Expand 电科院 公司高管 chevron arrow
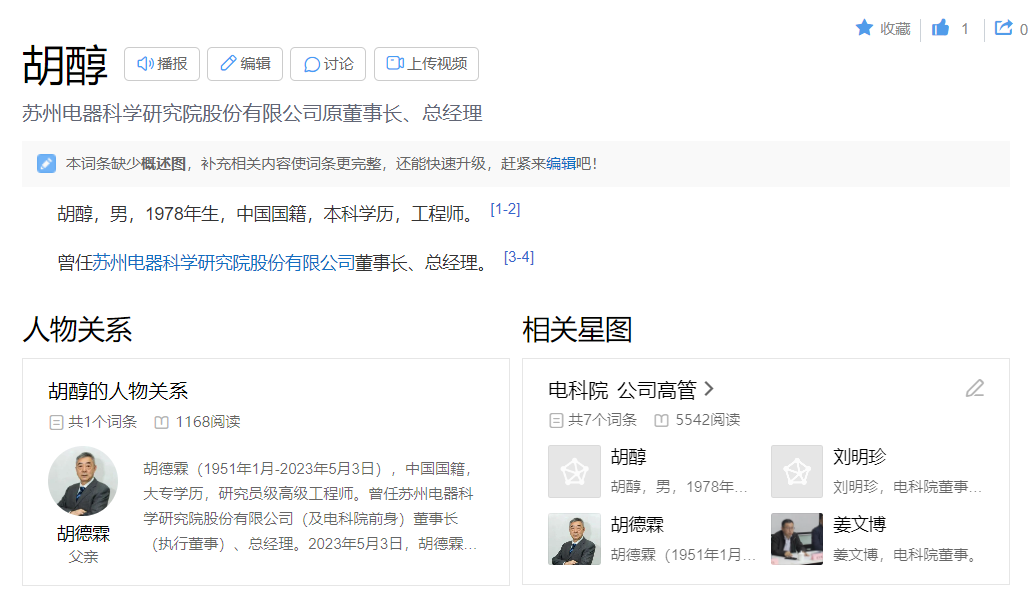The image size is (1033, 607). 709,389
